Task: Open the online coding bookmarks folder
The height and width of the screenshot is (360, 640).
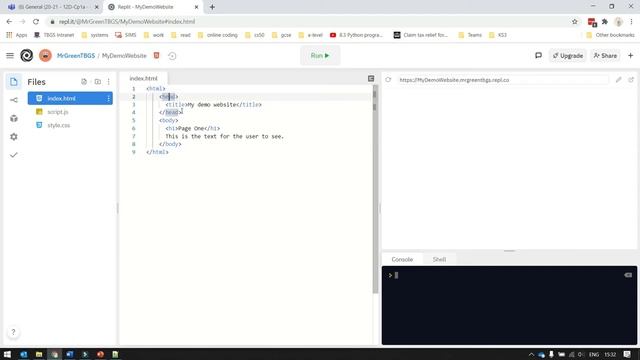Action: (x=218, y=35)
